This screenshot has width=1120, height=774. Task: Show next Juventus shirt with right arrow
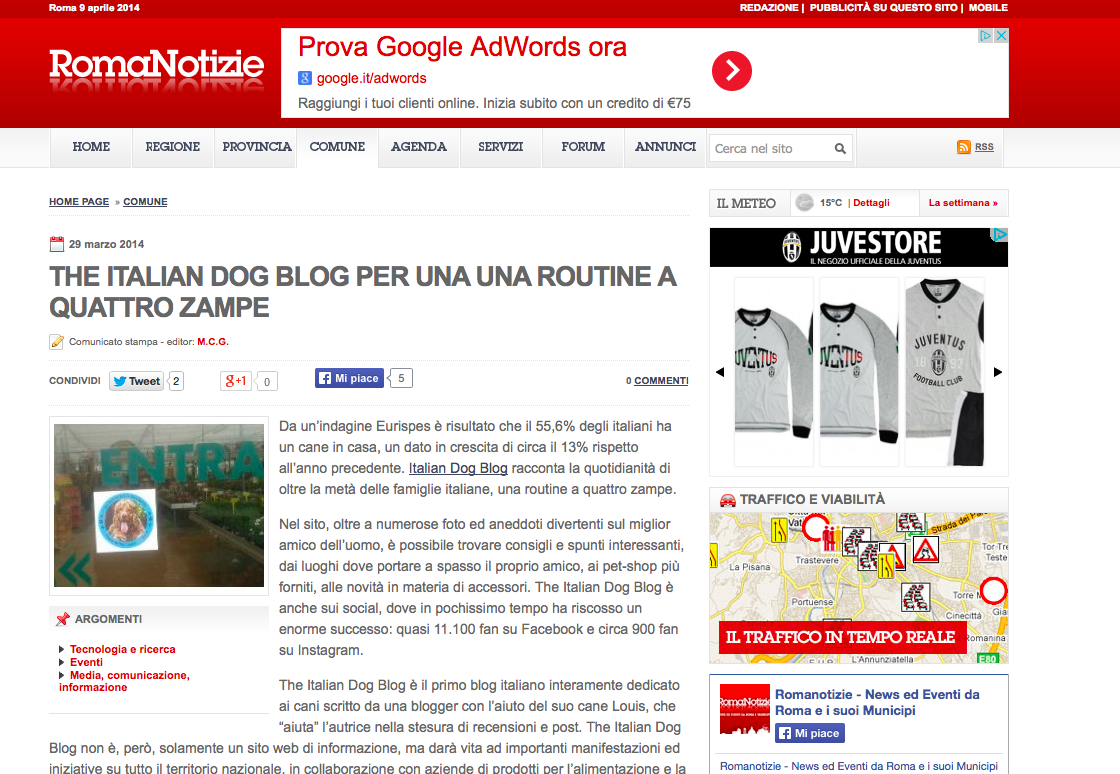[998, 372]
